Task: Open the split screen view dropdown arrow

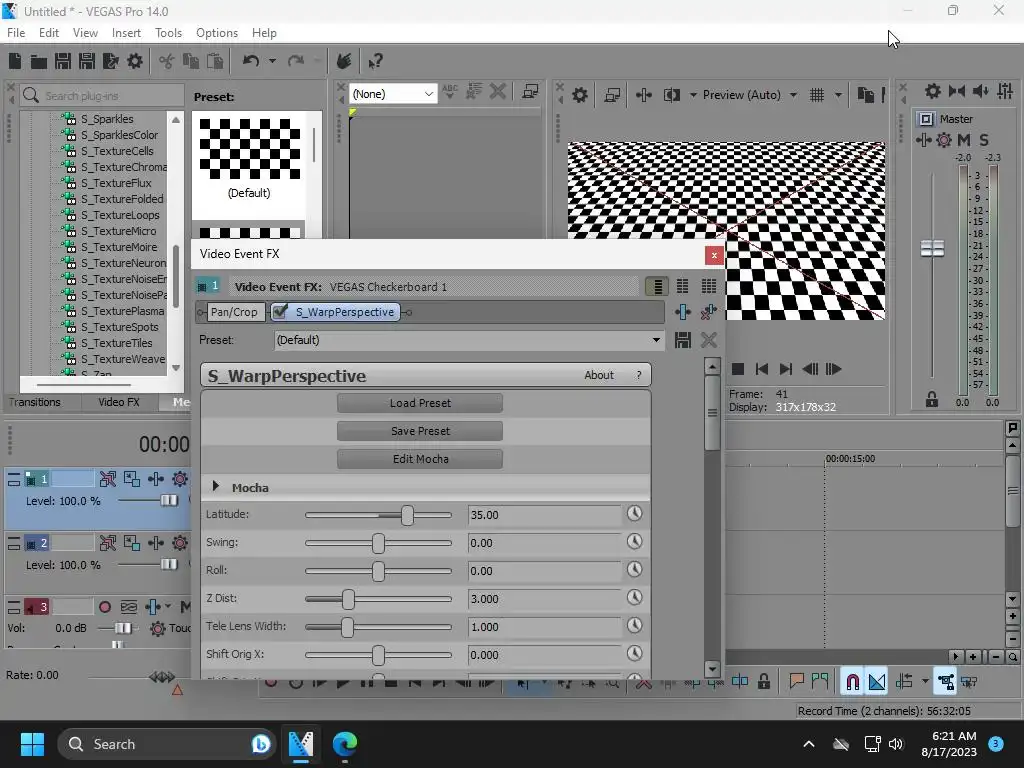Action: (693, 95)
